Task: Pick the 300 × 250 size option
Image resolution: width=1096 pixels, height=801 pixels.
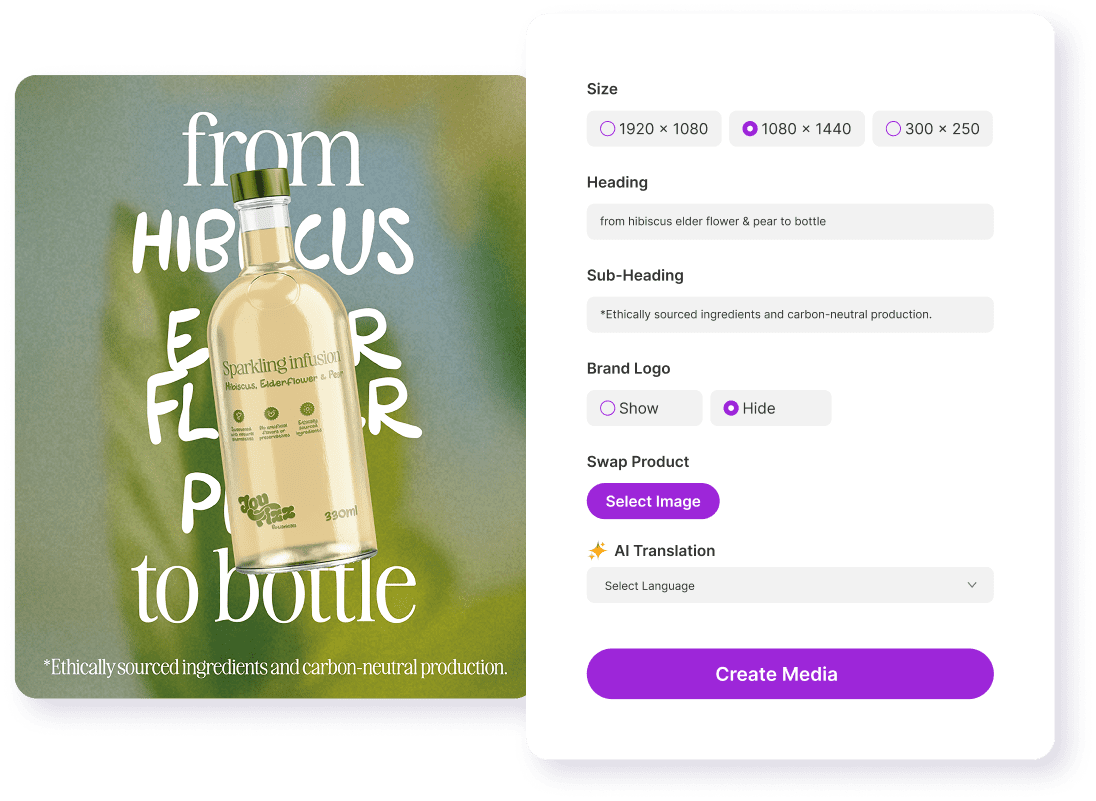Action: tap(932, 129)
